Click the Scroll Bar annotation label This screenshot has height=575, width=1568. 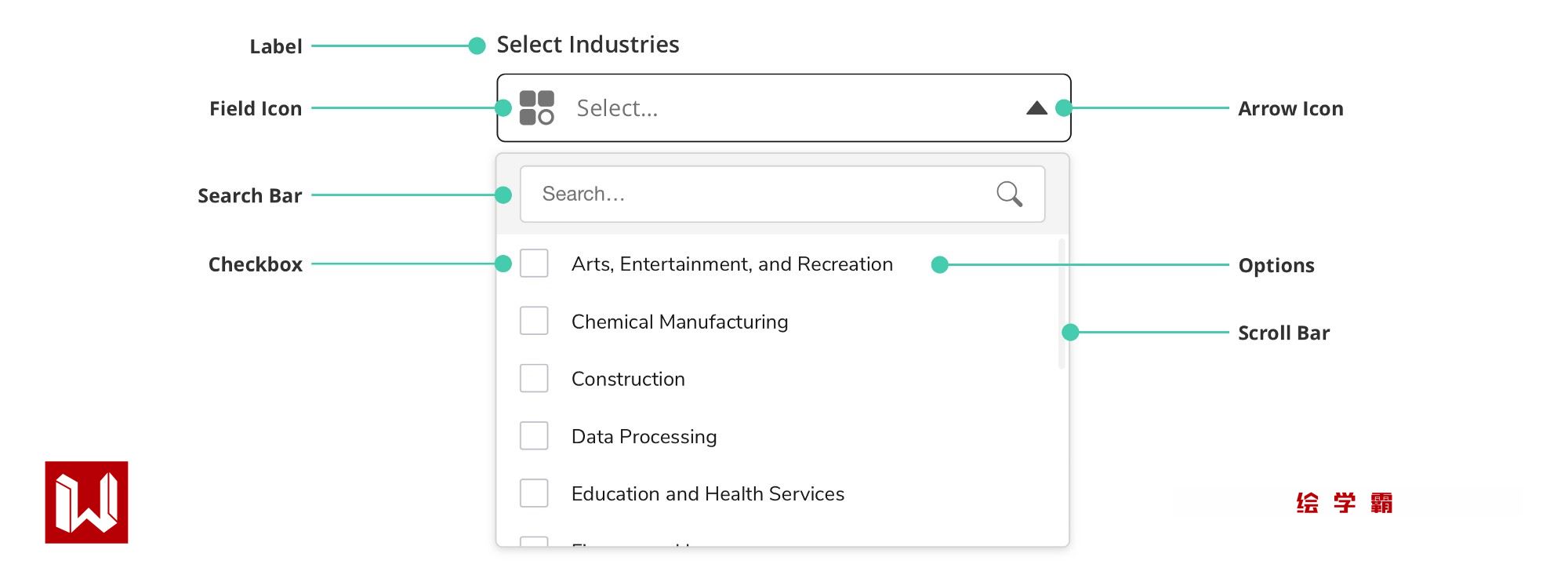pos(1283,333)
